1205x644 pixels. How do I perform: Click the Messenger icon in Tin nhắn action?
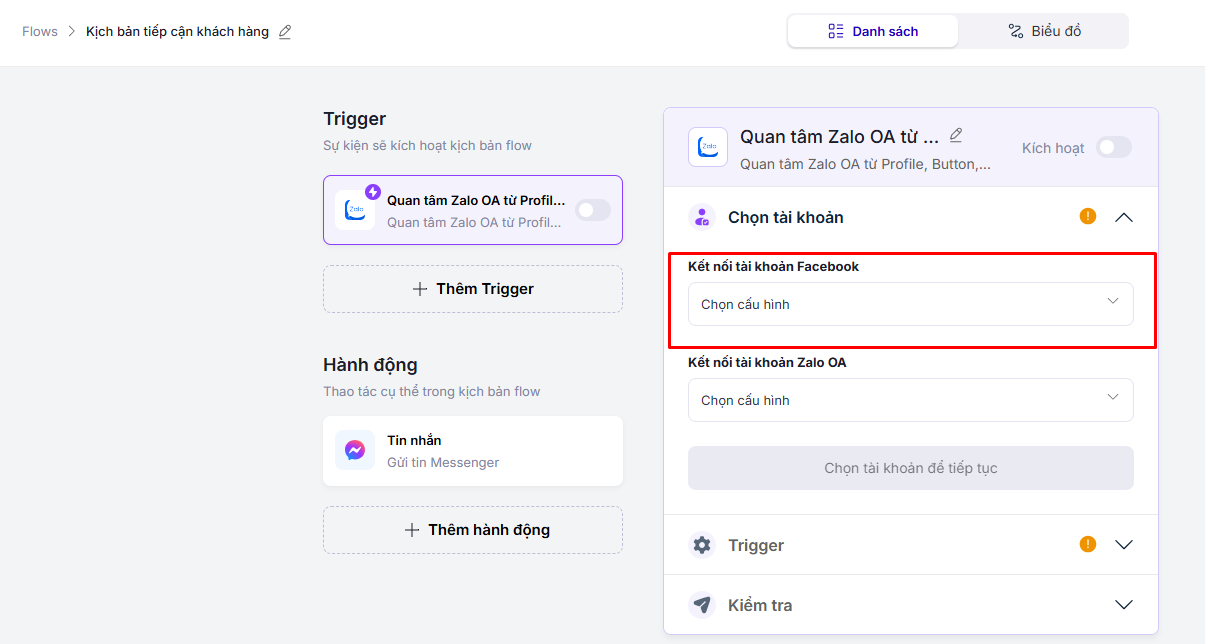click(355, 450)
